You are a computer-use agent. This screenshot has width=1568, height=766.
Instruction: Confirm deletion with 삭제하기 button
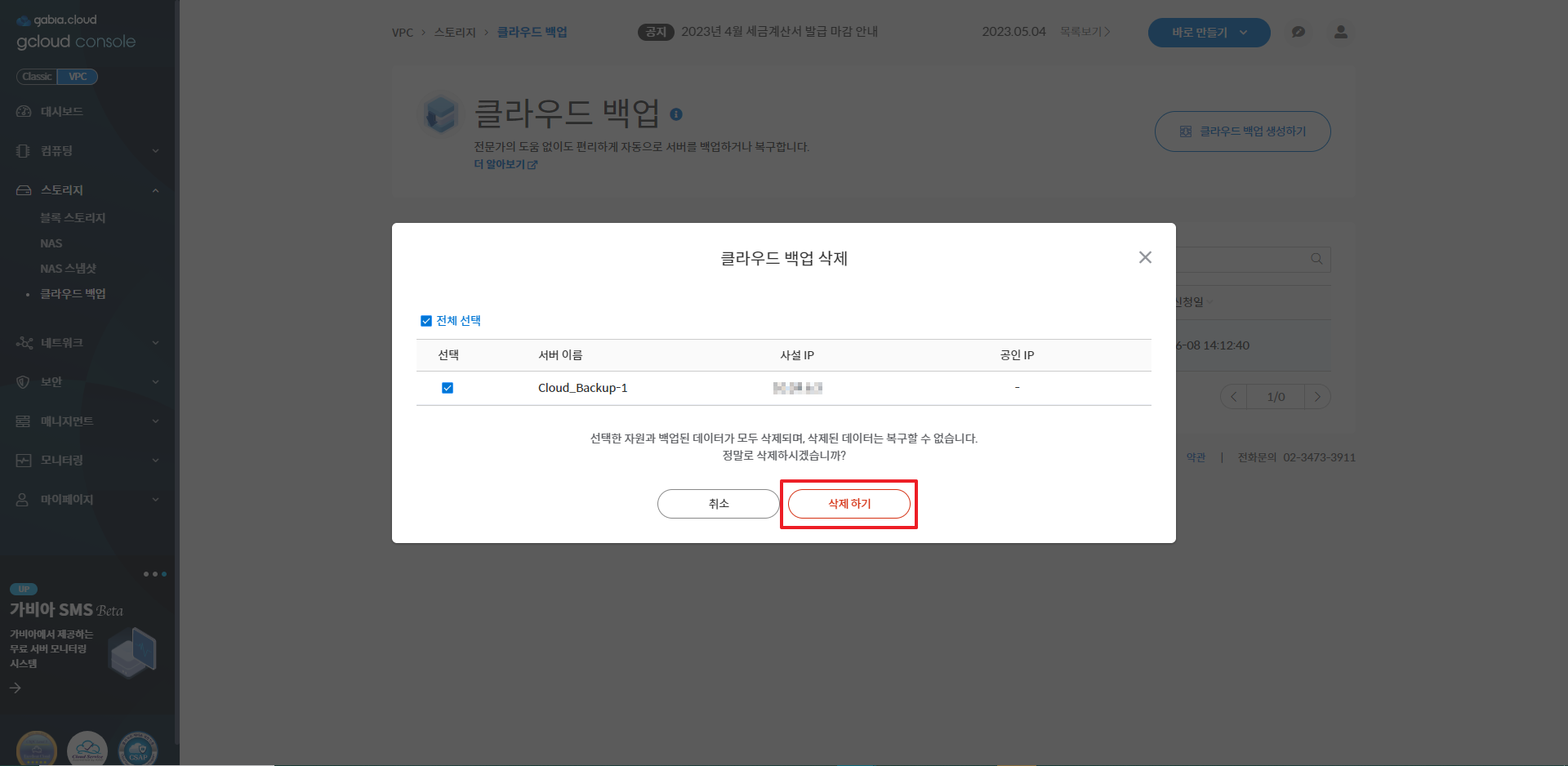pyautogui.click(x=849, y=504)
